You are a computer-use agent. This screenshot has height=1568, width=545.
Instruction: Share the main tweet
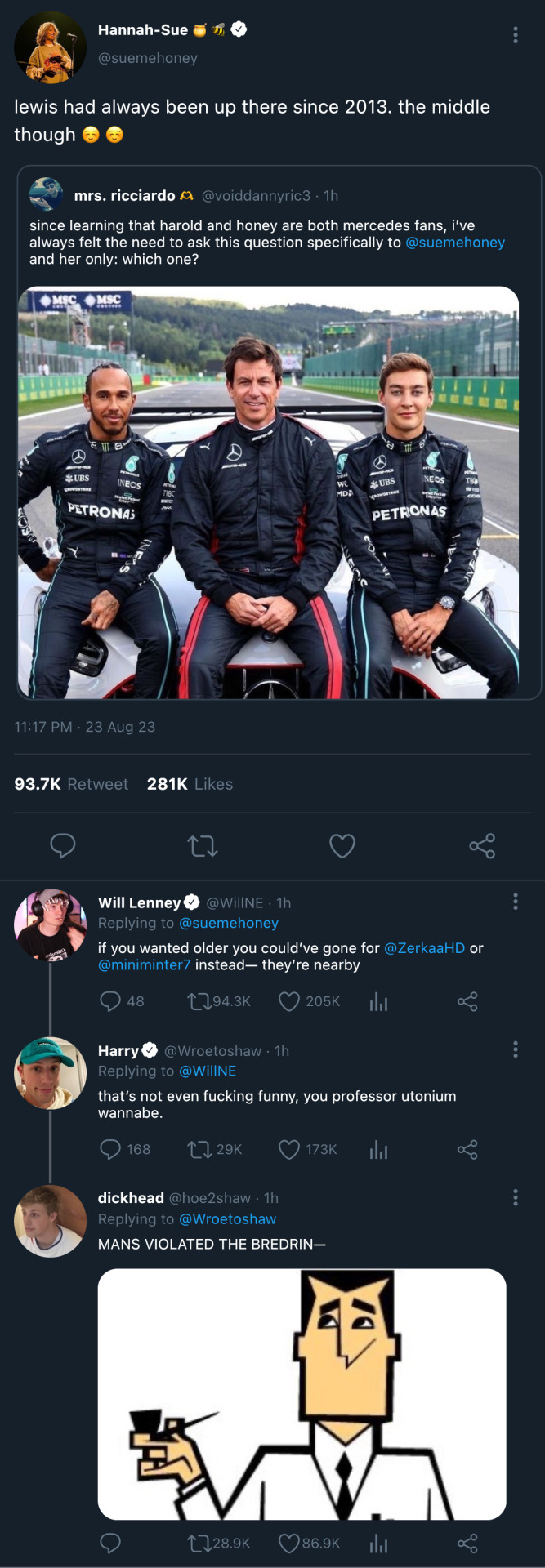click(x=482, y=845)
